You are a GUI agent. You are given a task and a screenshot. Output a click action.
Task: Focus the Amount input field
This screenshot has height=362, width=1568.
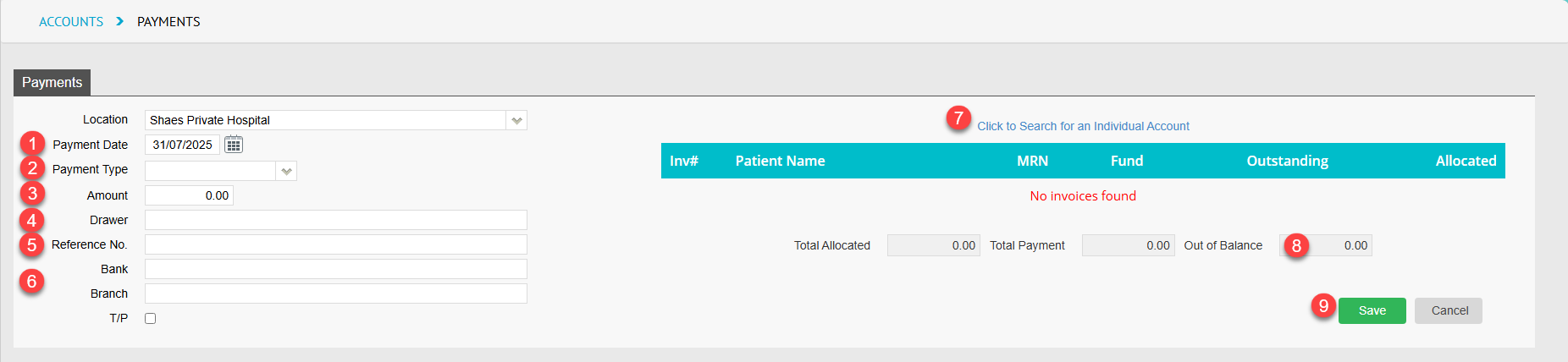coord(189,195)
